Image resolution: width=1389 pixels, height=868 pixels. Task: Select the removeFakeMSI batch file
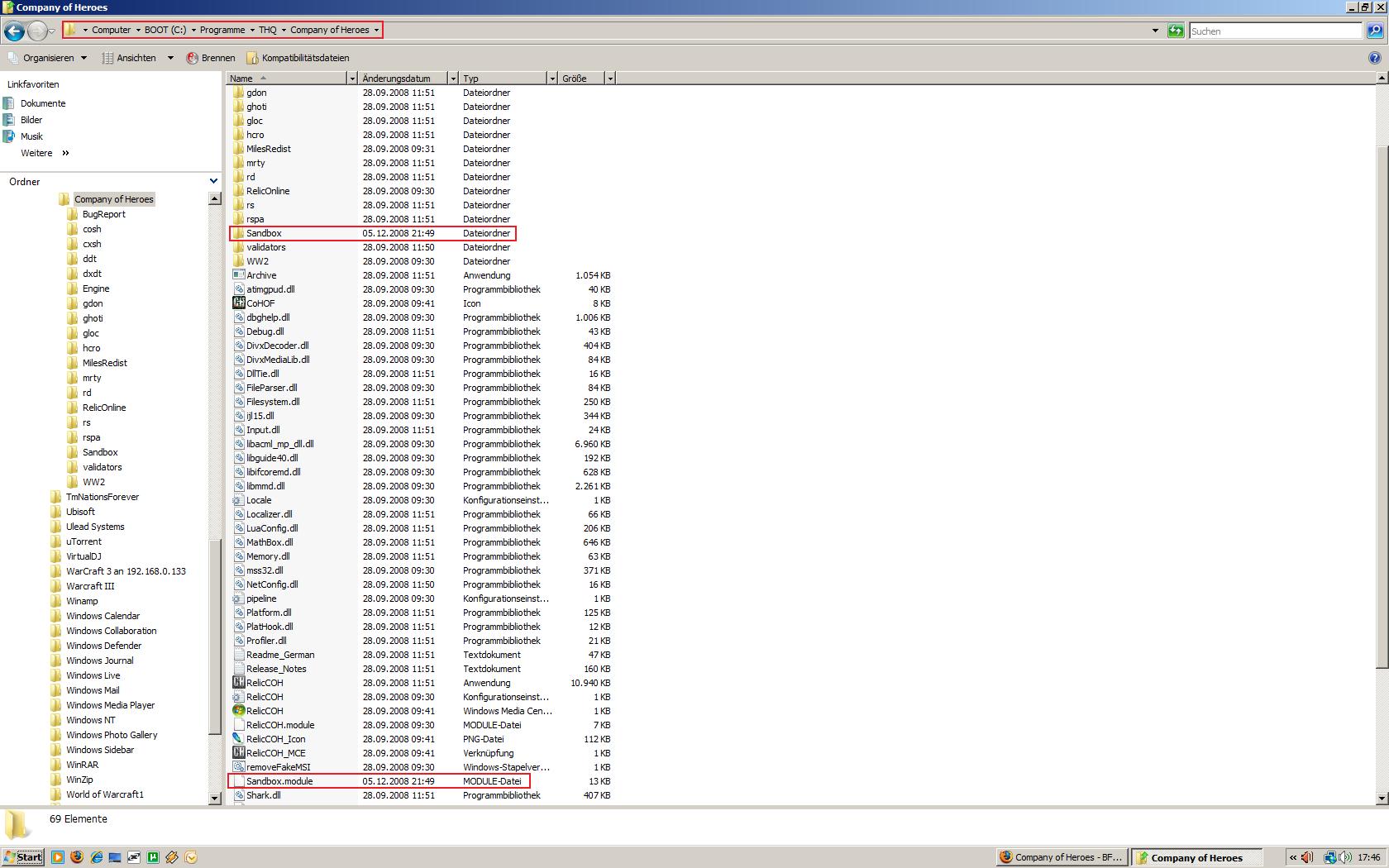coord(422,767)
